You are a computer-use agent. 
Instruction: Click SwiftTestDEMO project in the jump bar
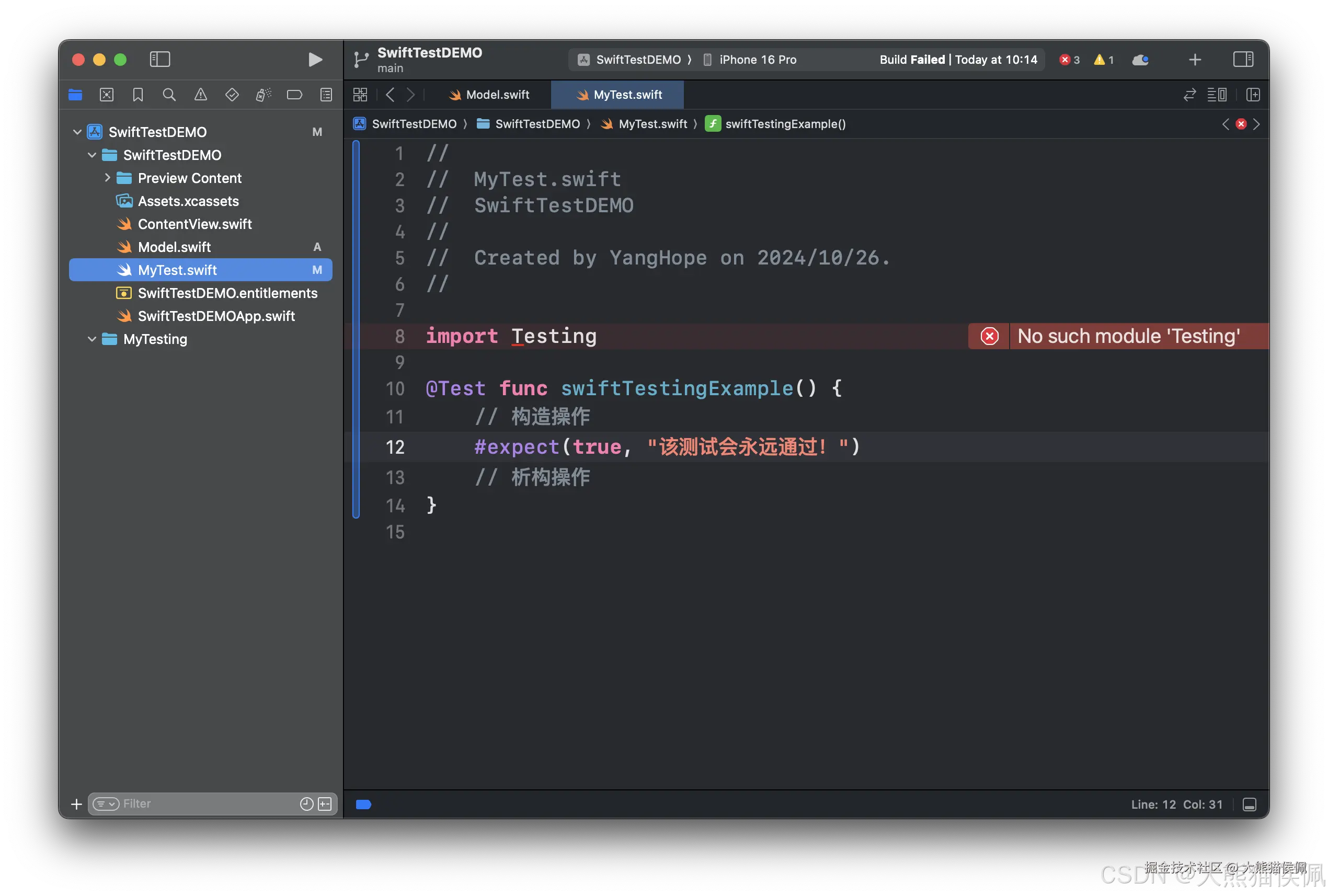405,124
